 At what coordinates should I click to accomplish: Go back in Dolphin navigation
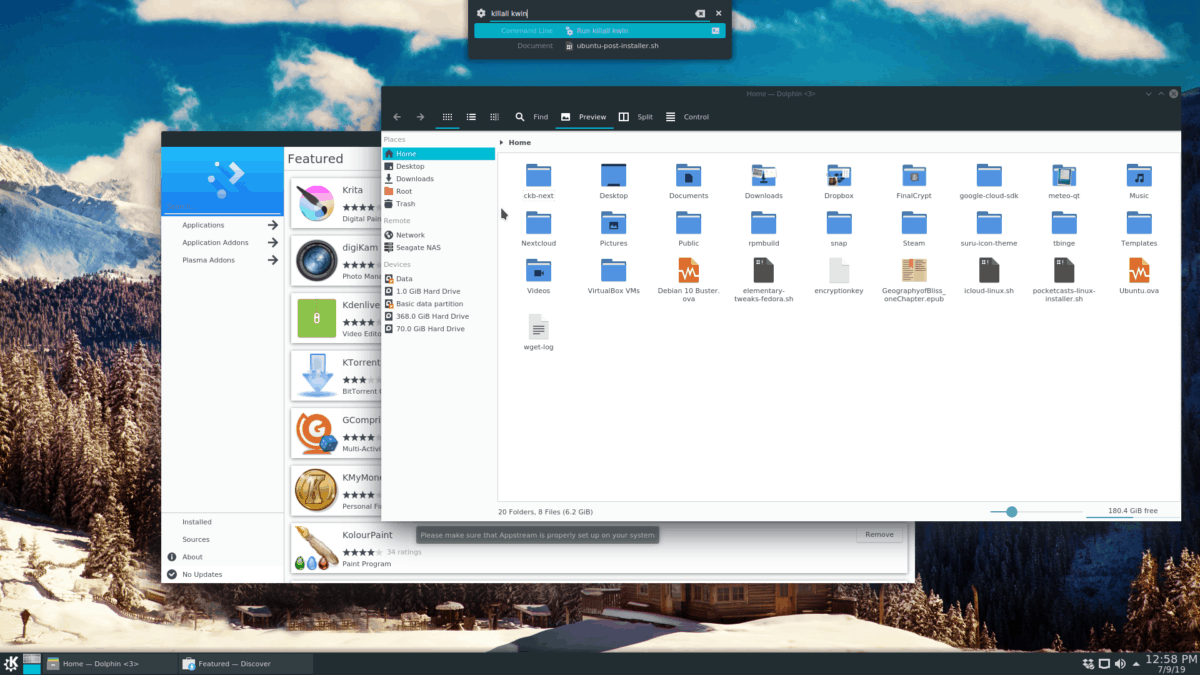pos(397,117)
